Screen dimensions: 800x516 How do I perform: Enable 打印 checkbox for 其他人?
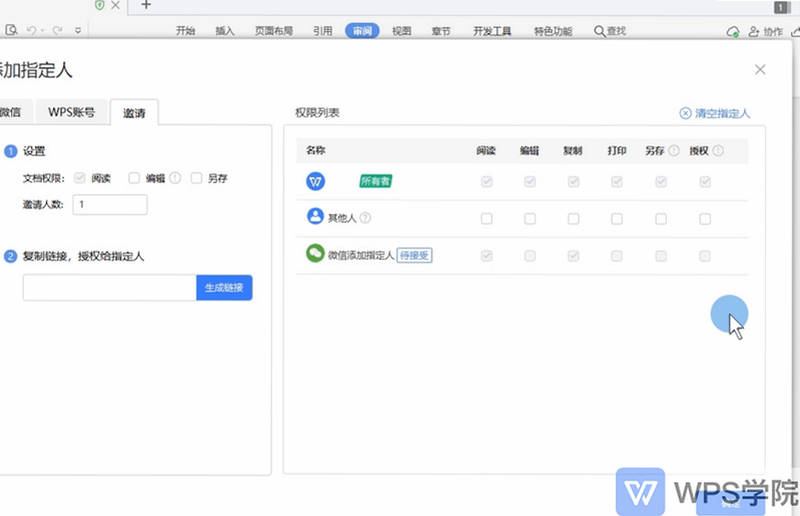[x=617, y=219]
